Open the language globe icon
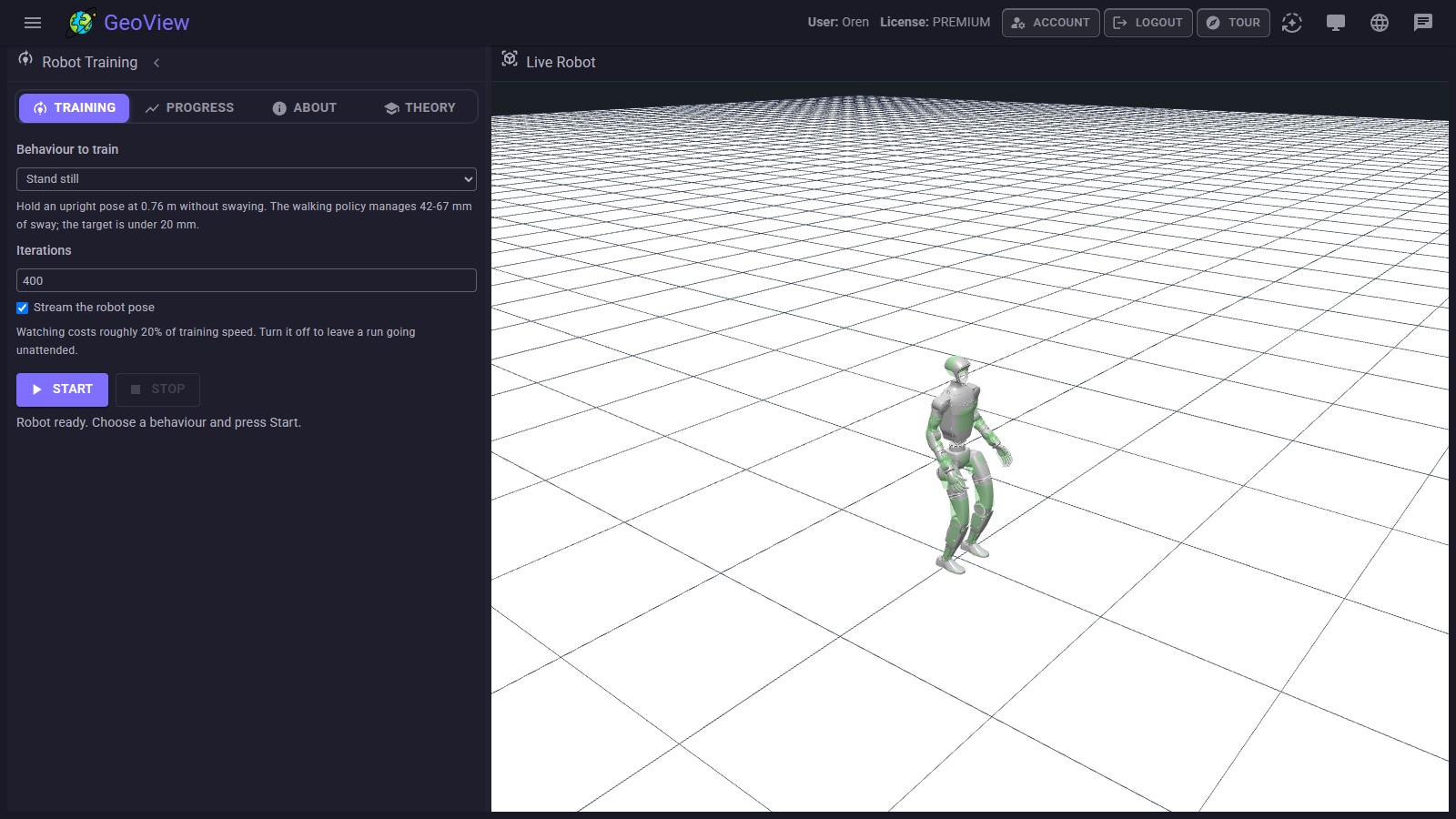 (x=1380, y=23)
